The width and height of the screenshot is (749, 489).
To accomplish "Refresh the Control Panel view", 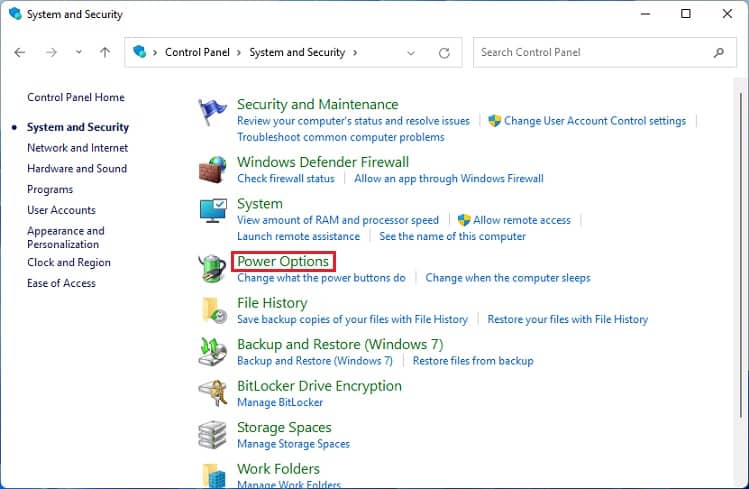I will (444, 53).
